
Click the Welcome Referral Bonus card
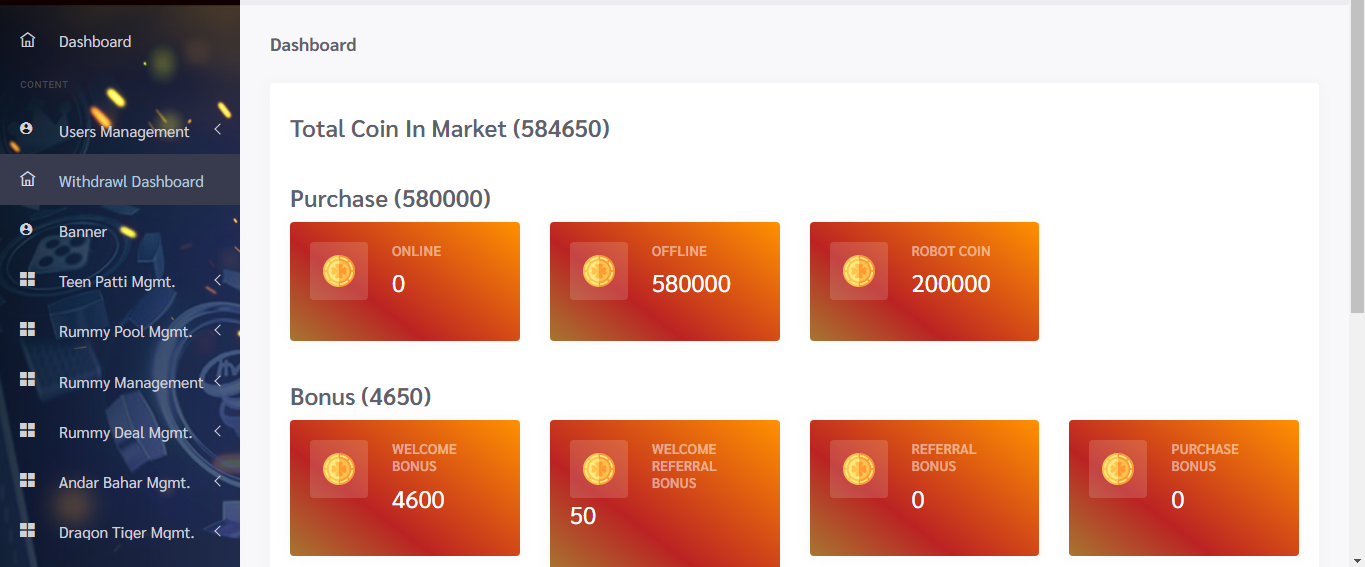(664, 488)
